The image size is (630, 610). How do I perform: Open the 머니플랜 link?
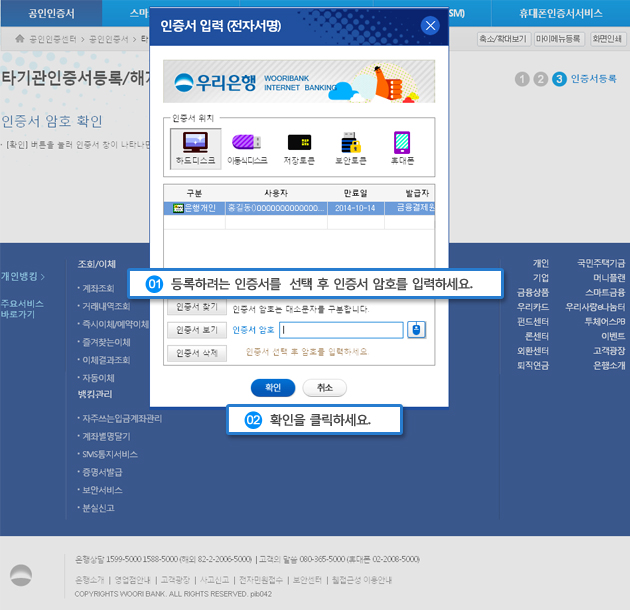click(x=609, y=278)
